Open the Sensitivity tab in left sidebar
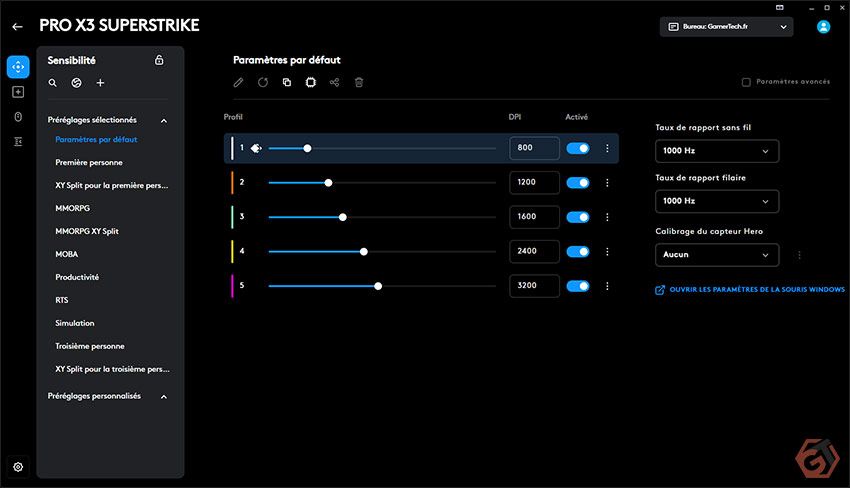Image resolution: width=850 pixels, height=488 pixels. click(x=18, y=67)
